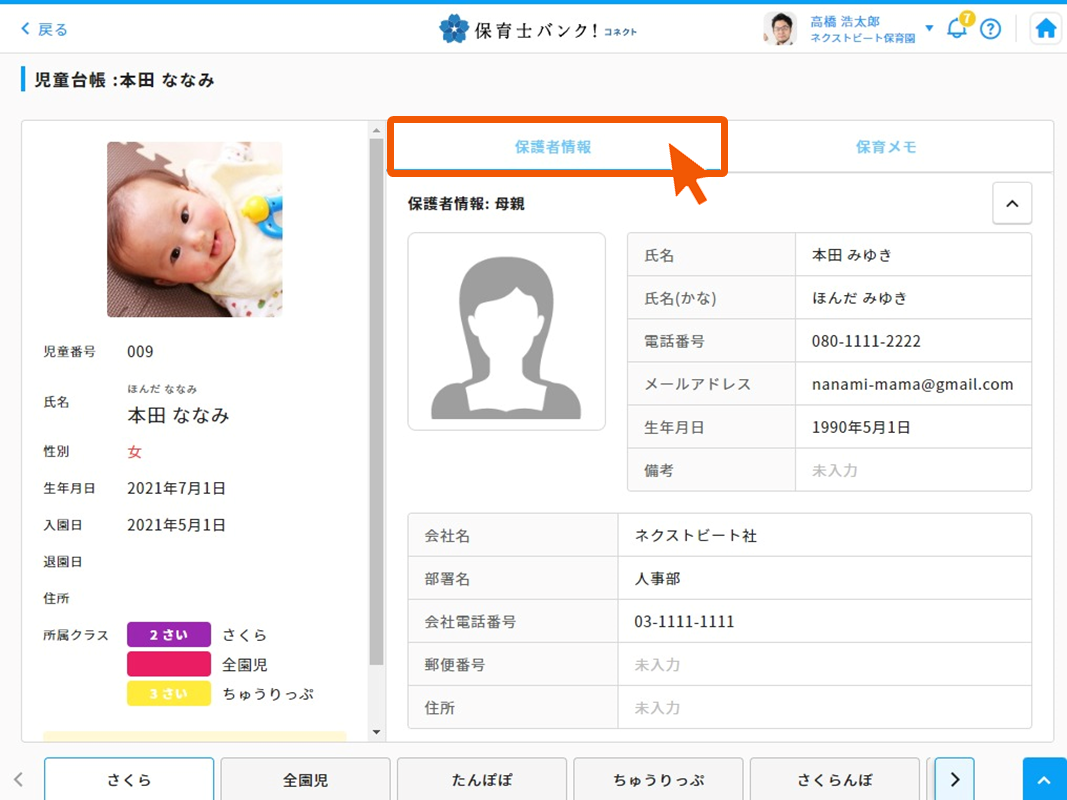Select the たんぽぽ class button
The width and height of the screenshot is (1067, 800).
pyautogui.click(x=482, y=779)
